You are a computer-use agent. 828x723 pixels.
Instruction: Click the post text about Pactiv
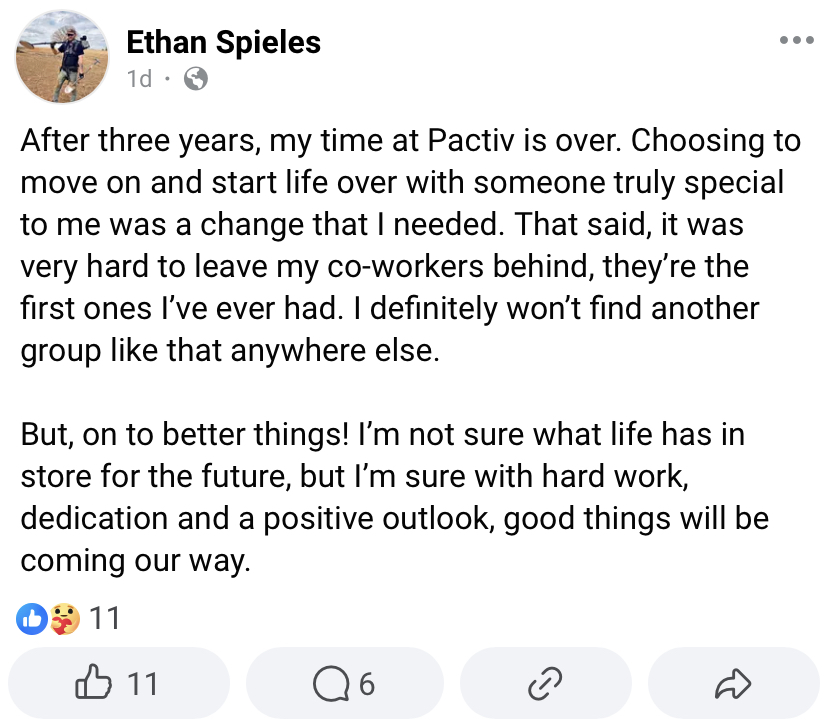point(410,246)
